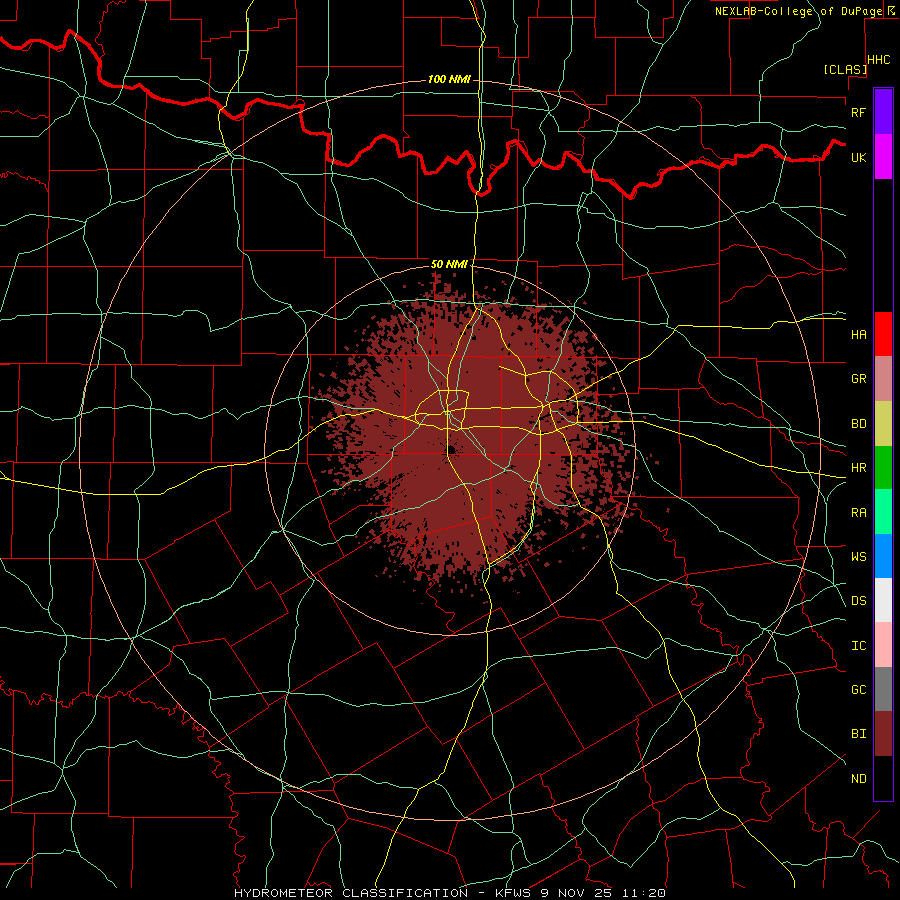Click the HR legend label
This screenshot has width=900, height=900.
(859, 468)
